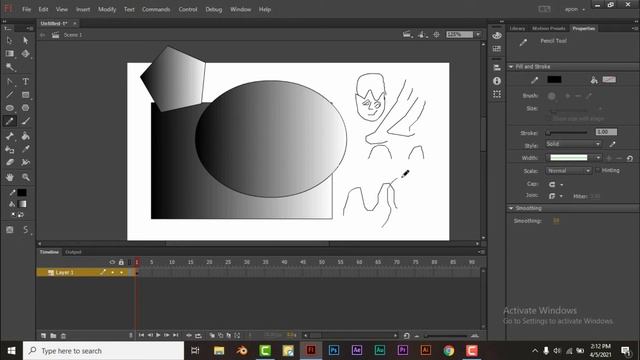The image size is (640, 360).
Task: Select the Subselection tool
Action: click(x=25, y=40)
